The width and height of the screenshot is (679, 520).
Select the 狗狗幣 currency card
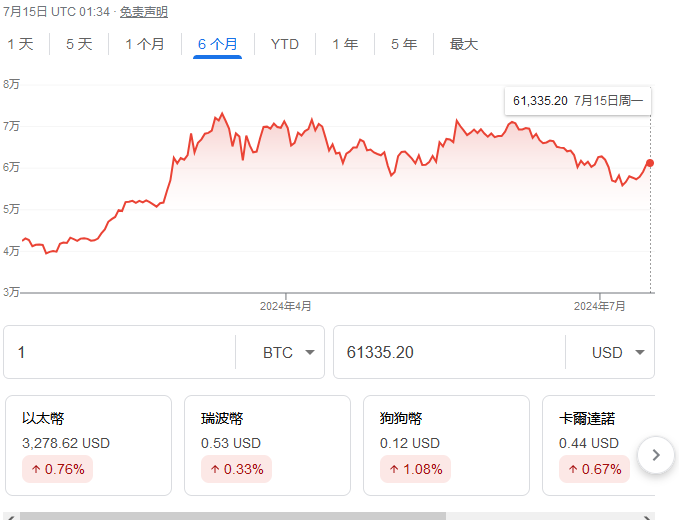coord(446,445)
